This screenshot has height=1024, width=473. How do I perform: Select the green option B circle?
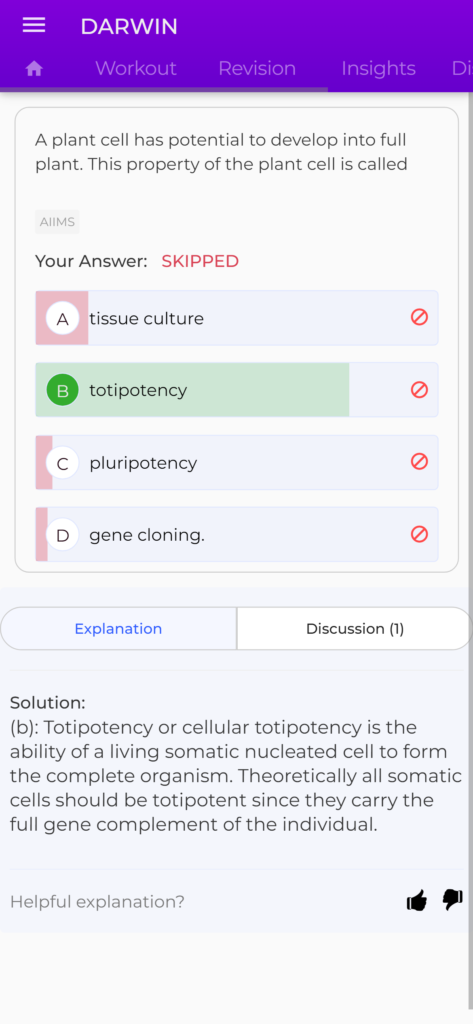tap(63, 391)
